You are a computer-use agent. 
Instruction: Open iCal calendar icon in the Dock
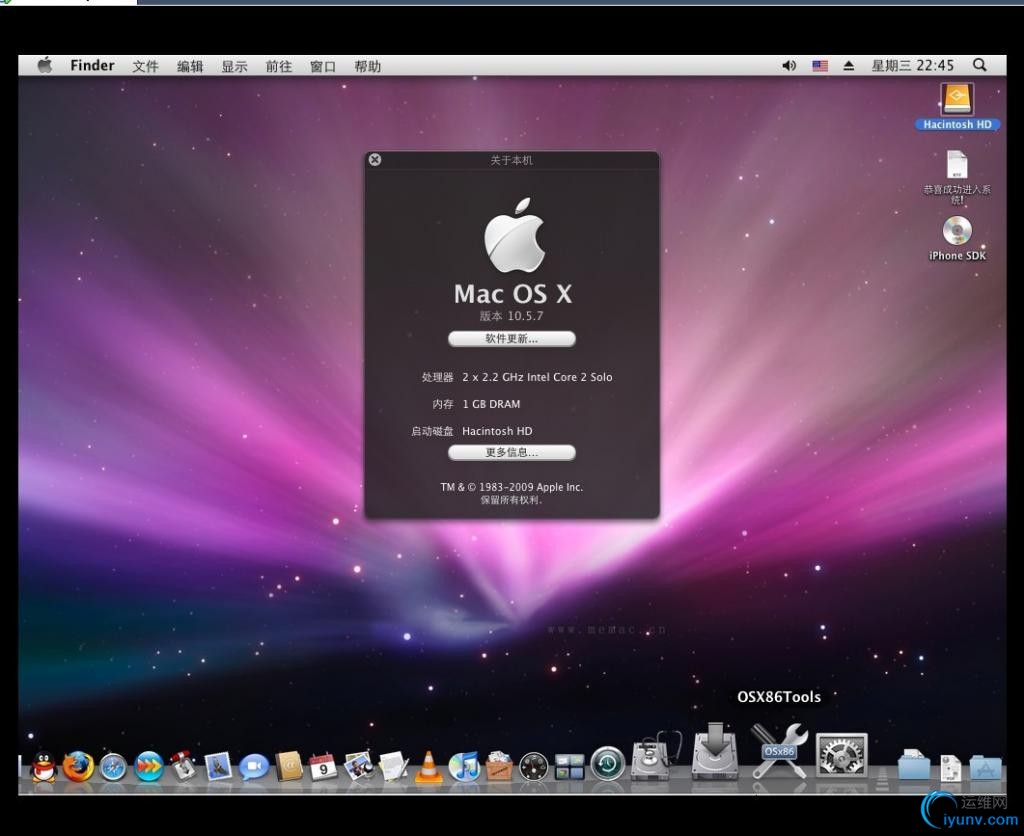(323, 766)
